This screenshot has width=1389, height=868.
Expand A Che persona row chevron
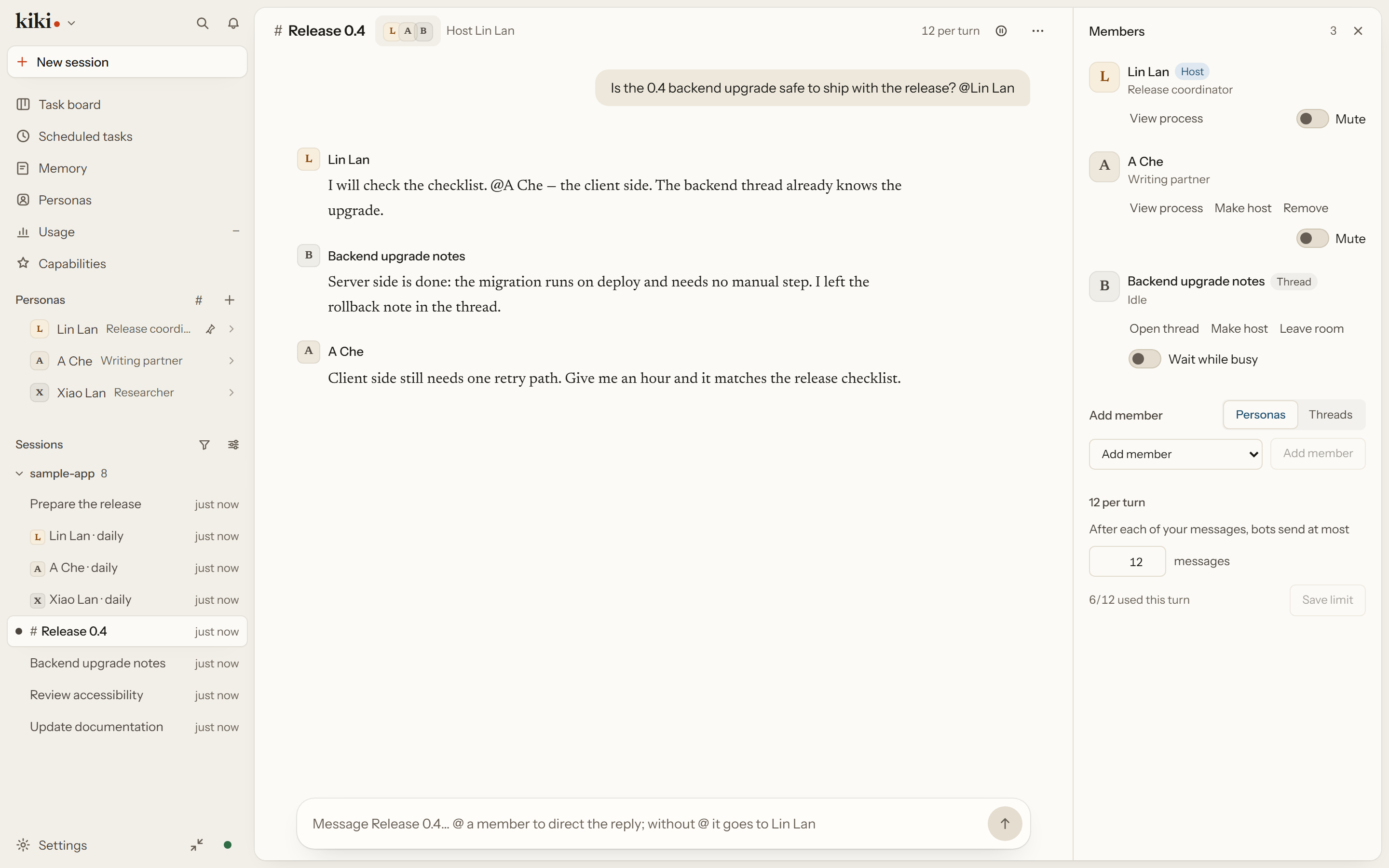coord(231,361)
